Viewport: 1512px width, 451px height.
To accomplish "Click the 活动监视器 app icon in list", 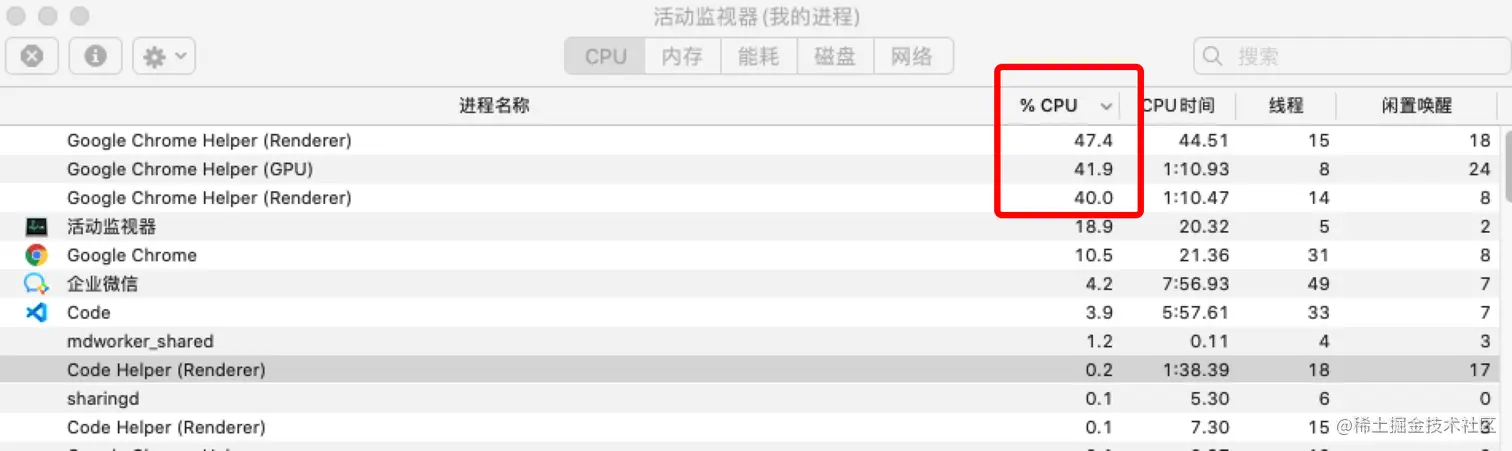I will 37,227.
